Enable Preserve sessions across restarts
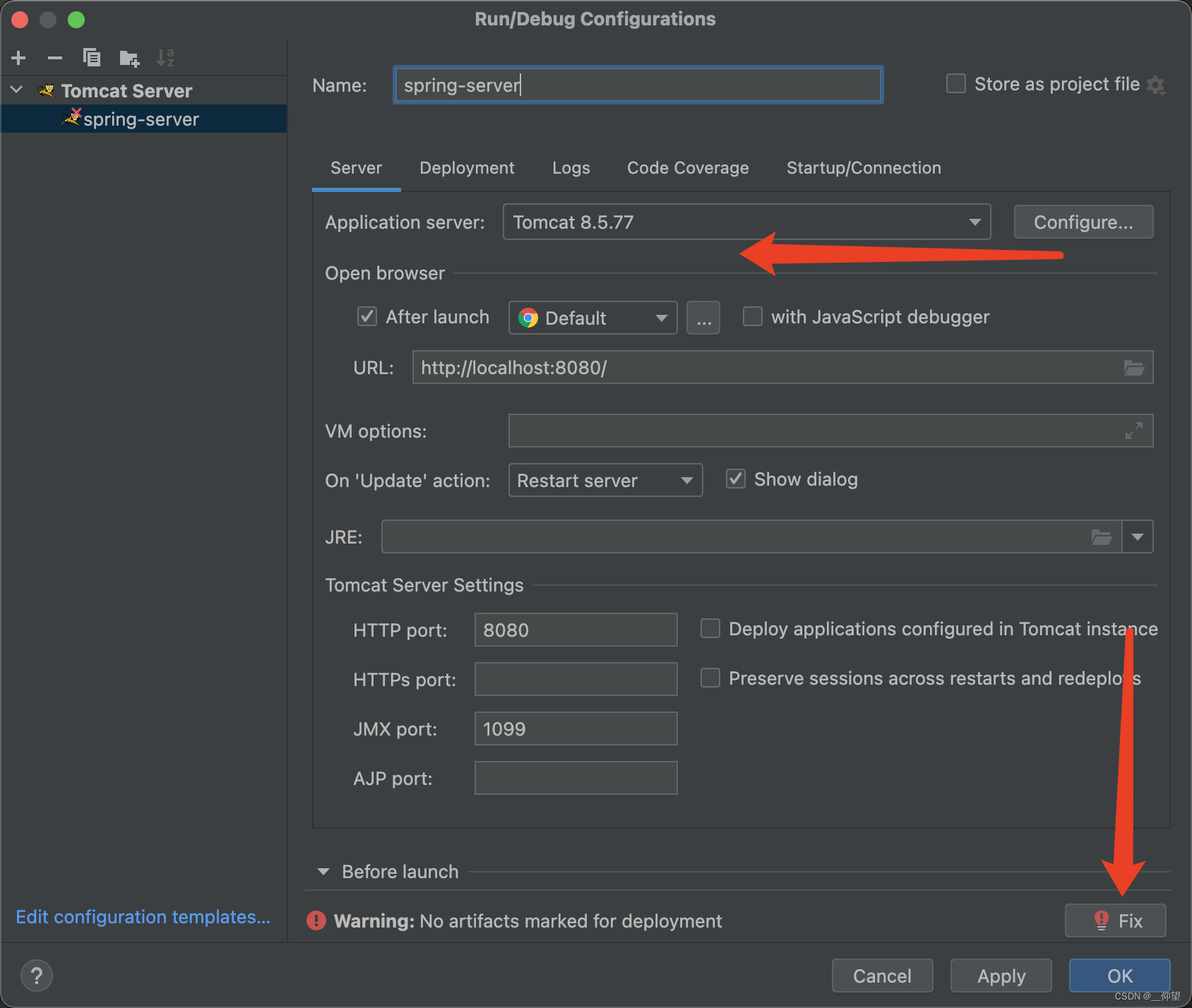 (x=710, y=678)
